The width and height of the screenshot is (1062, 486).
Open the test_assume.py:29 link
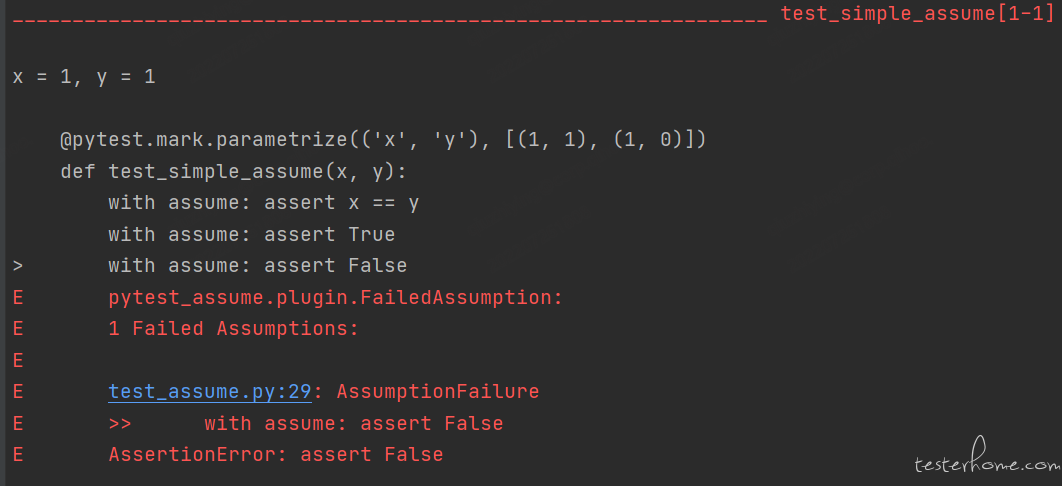tap(209, 391)
